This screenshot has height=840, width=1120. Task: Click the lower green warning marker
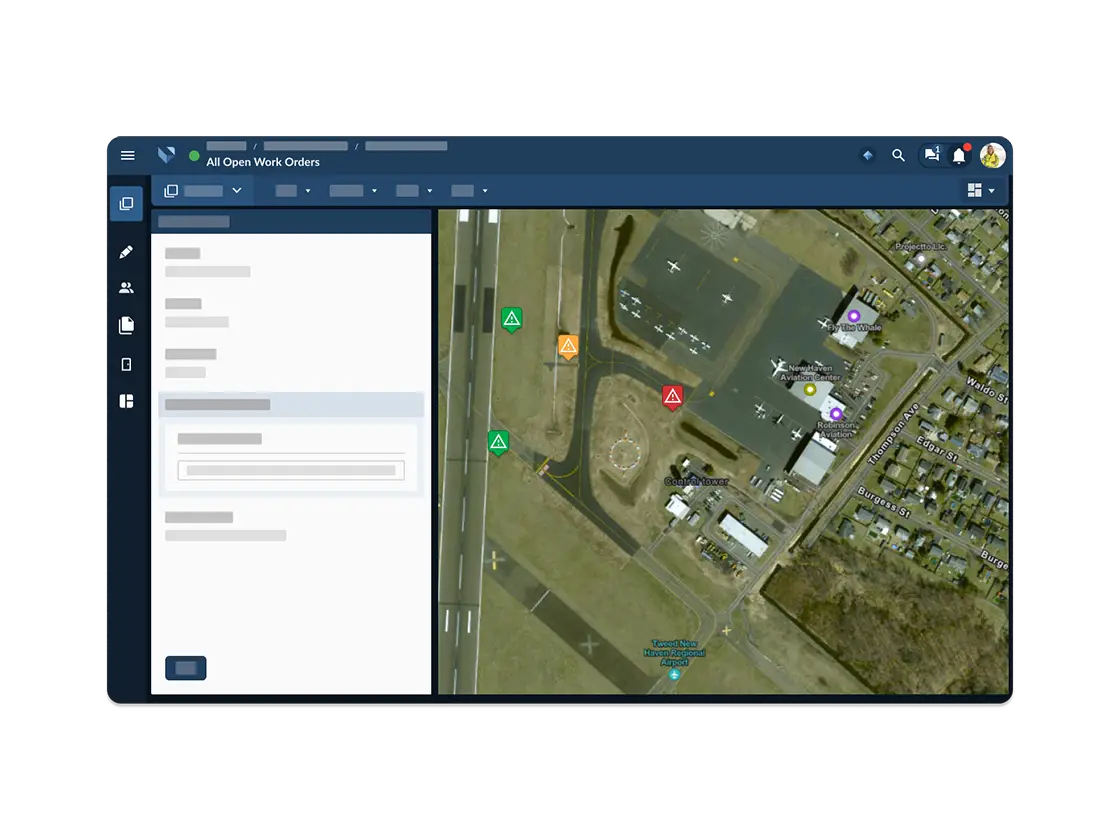pyautogui.click(x=499, y=443)
